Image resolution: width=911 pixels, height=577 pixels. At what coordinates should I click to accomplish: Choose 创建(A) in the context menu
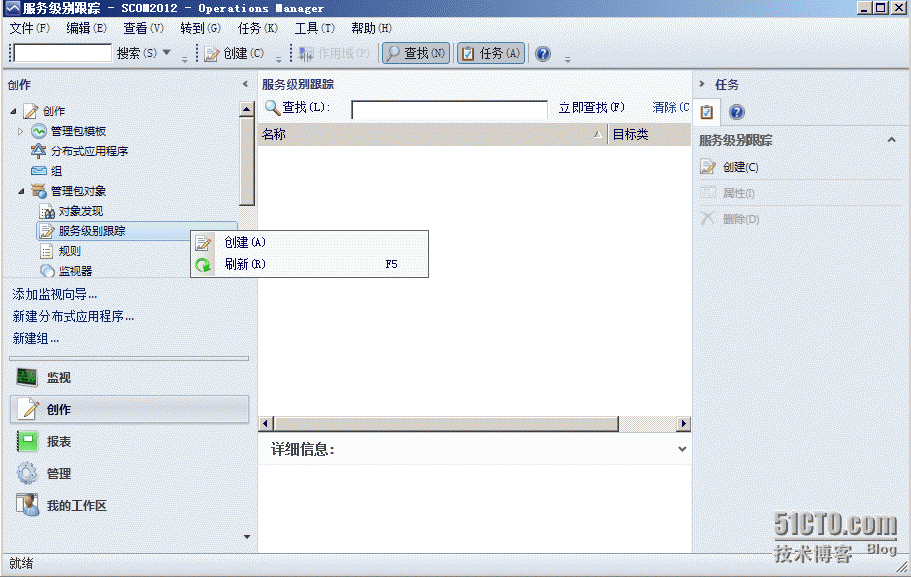coord(310,242)
